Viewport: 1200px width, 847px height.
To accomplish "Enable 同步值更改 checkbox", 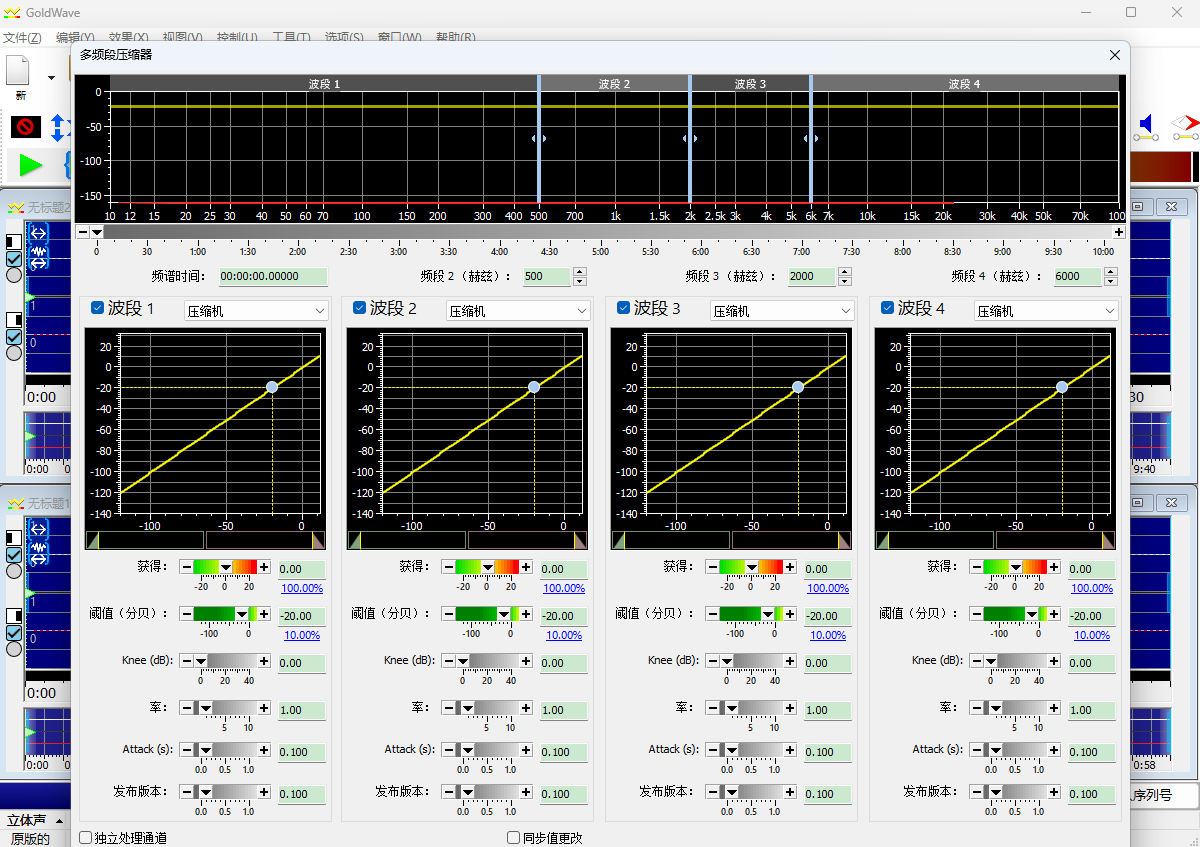I will (514, 838).
